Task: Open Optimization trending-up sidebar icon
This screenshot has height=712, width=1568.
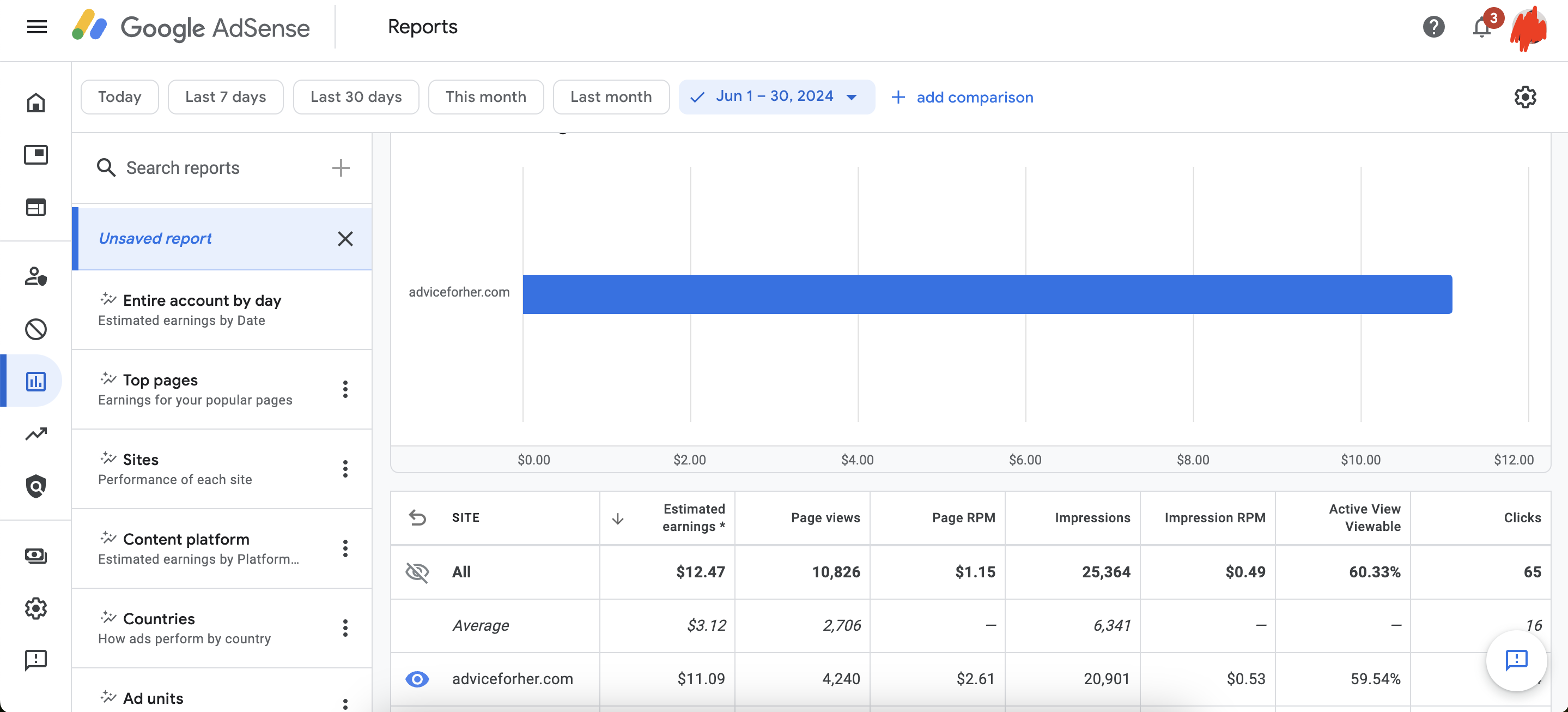Action: click(36, 433)
